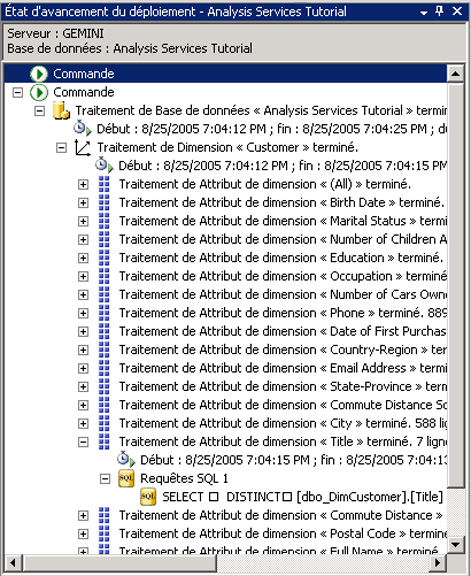This screenshot has height=576, width=471.
Task: Expand the Marital Status attribute node
Action: tap(83, 221)
